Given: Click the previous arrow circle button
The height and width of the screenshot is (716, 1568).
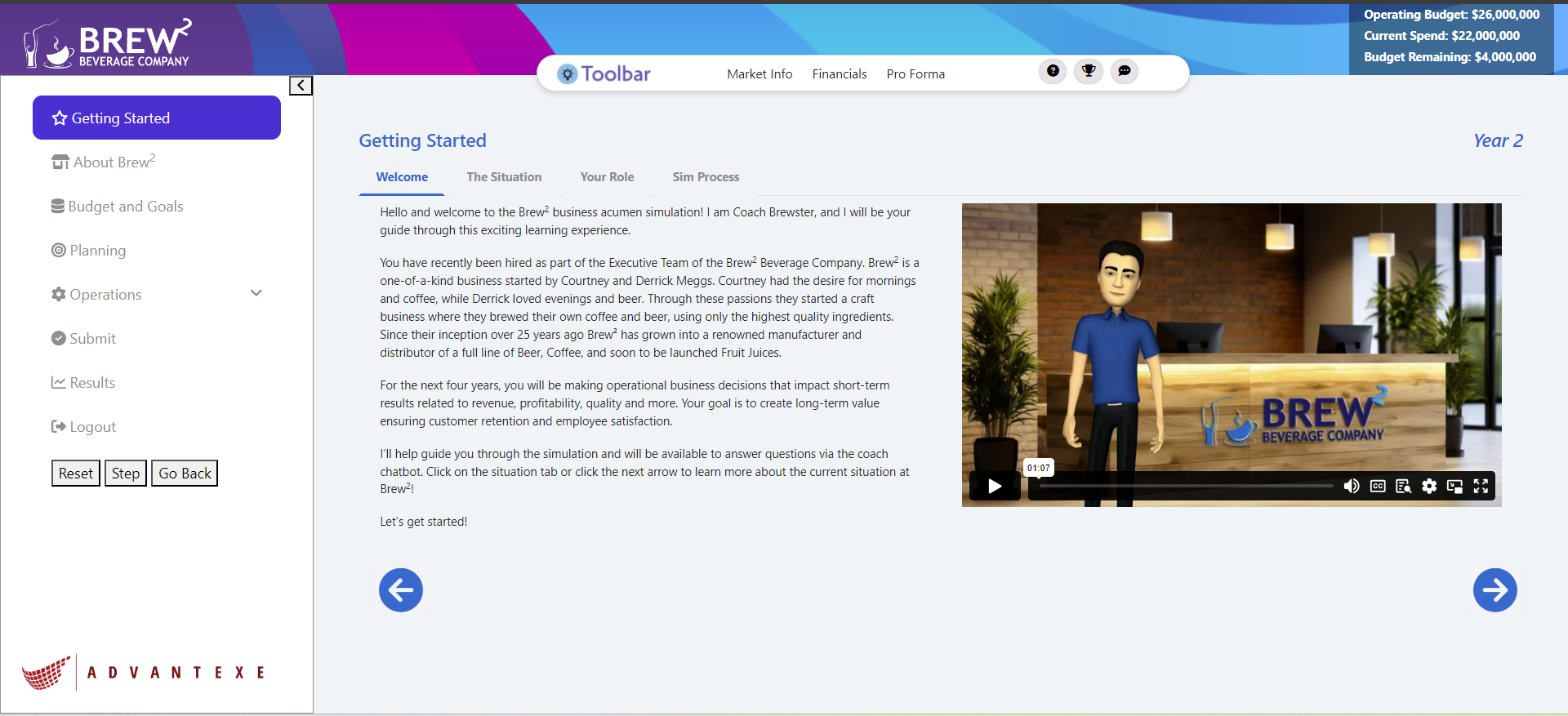Looking at the screenshot, I should [401, 589].
